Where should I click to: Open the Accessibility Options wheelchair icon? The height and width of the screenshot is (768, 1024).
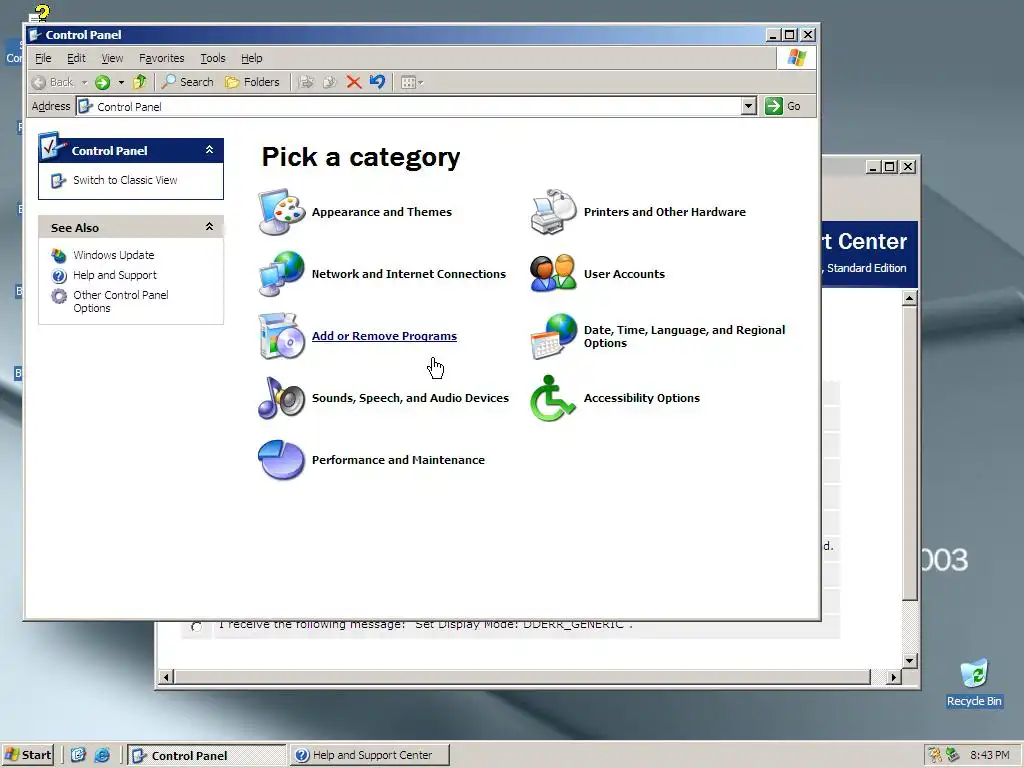tap(553, 398)
